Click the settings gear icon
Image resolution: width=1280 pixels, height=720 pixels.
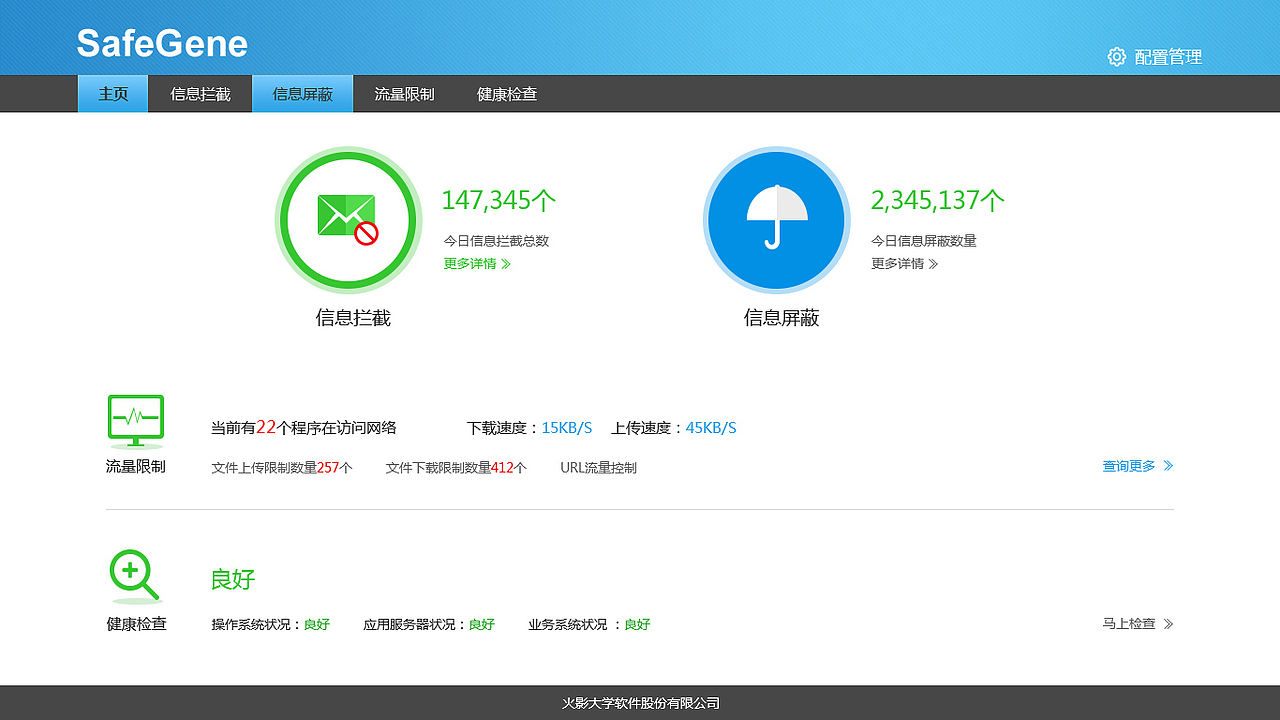tap(1117, 57)
